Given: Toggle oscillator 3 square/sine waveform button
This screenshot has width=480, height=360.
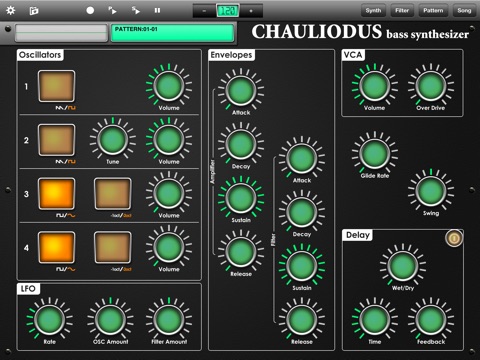Looking at the screenshot, I should [x=56, y=194].
